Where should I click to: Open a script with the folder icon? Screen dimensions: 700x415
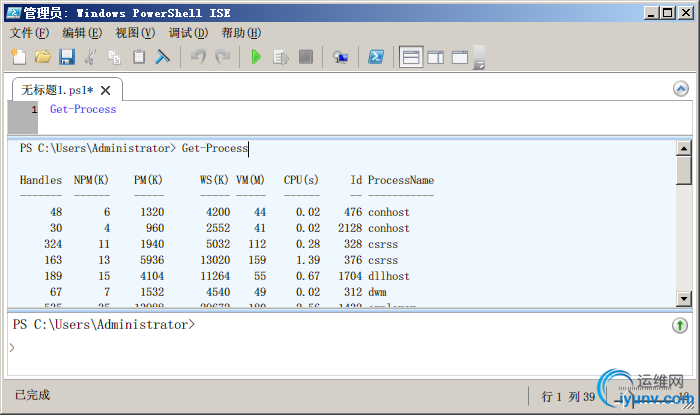click(42, 57)
